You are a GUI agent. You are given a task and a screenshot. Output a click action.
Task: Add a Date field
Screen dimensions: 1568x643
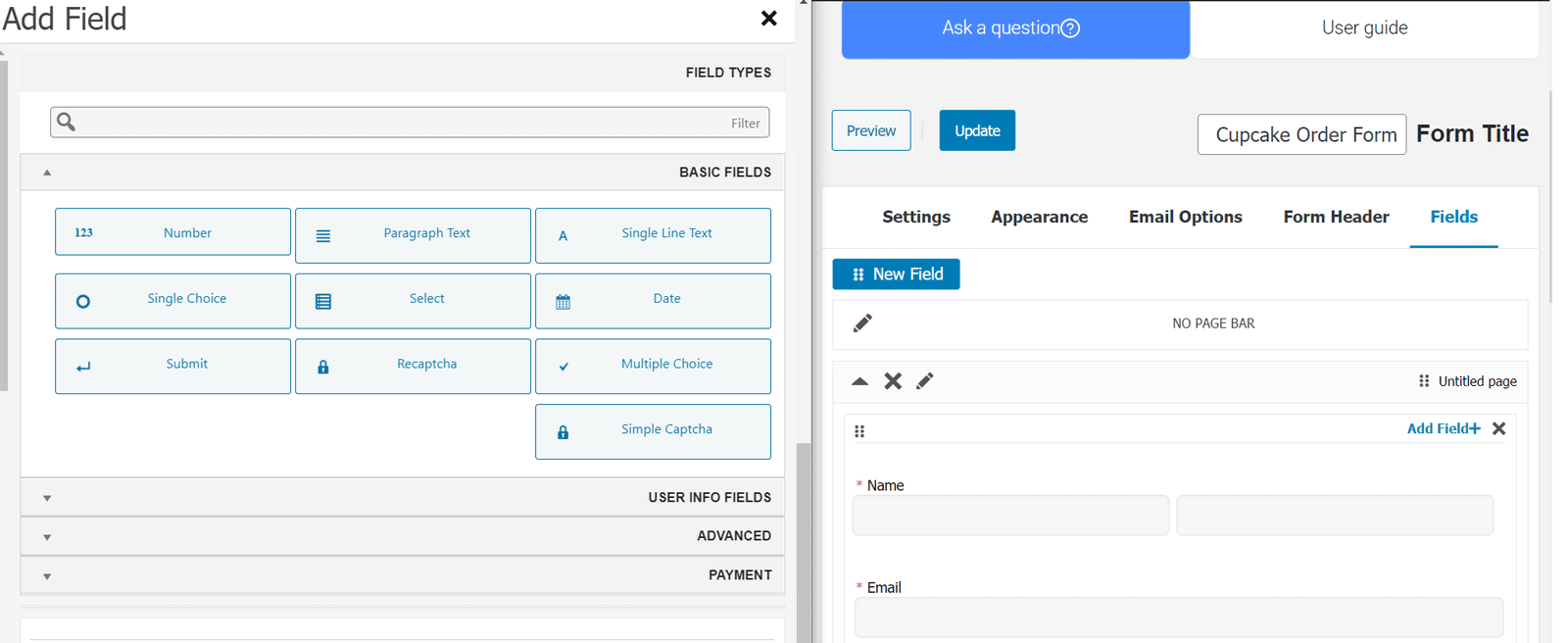pyautogui.click(x=653, y=301)
